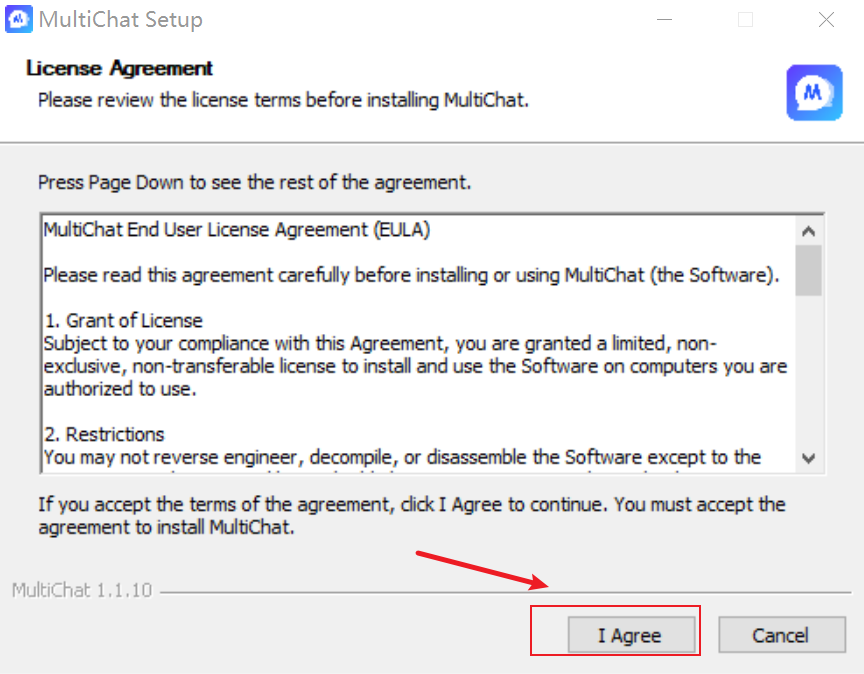Minimize the MultiChat Setup window

click(665, 20)
